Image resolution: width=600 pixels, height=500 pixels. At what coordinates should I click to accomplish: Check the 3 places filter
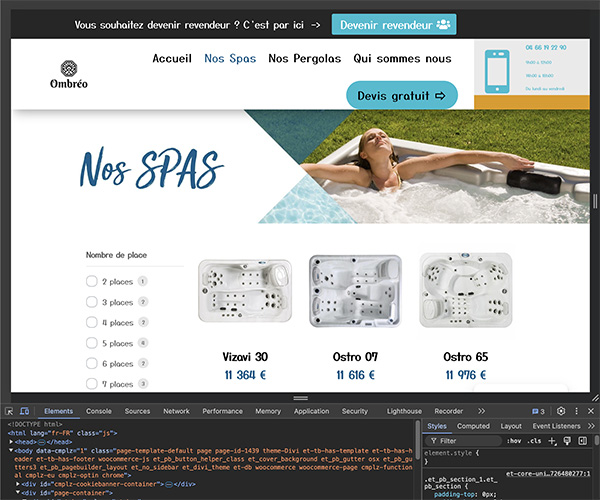(x=92, y=302)
